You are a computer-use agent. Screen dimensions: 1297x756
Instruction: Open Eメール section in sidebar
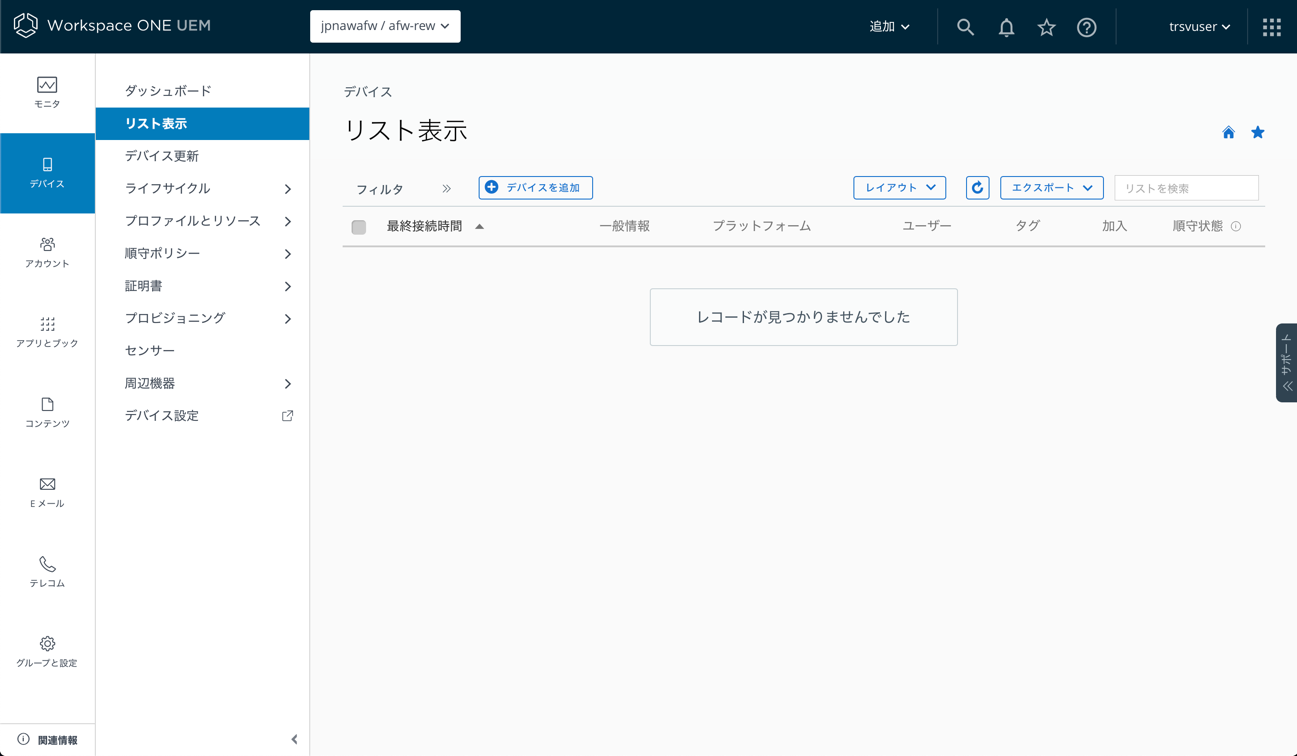point(47,493)
